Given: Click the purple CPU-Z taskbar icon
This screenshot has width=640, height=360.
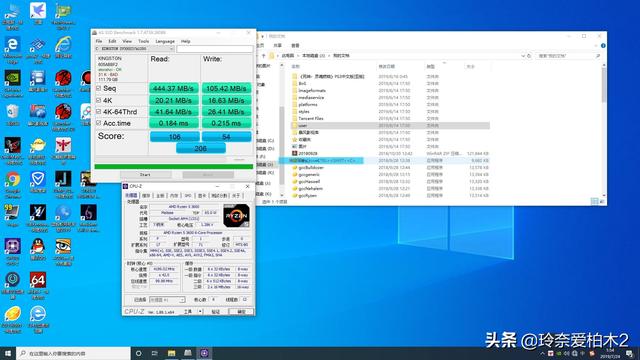Looking at the screenshot, I should coord(204,353).
